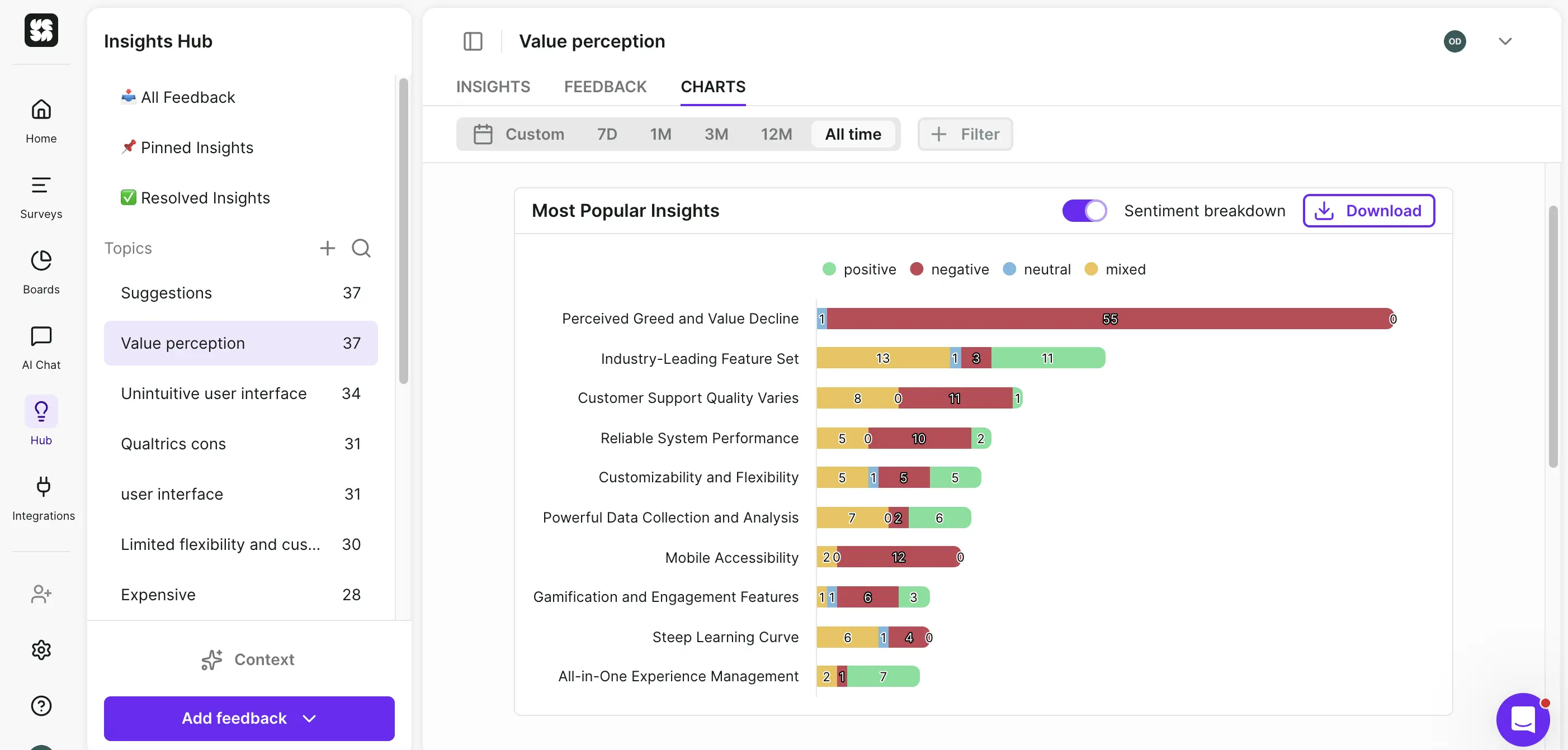The height and width of the screenshot is (750, 1568).
Task: Switch to the FEEDBACK tab
Action: pyautogui.click(x=605, y=87)
